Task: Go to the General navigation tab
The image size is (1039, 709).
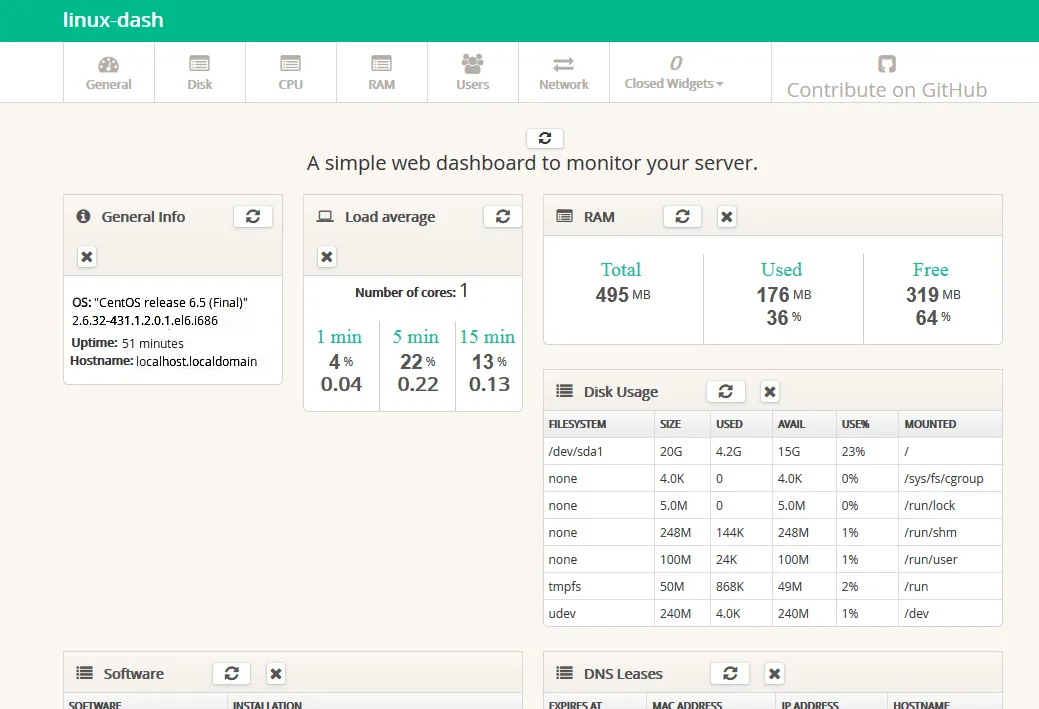Action: [108, 73]
